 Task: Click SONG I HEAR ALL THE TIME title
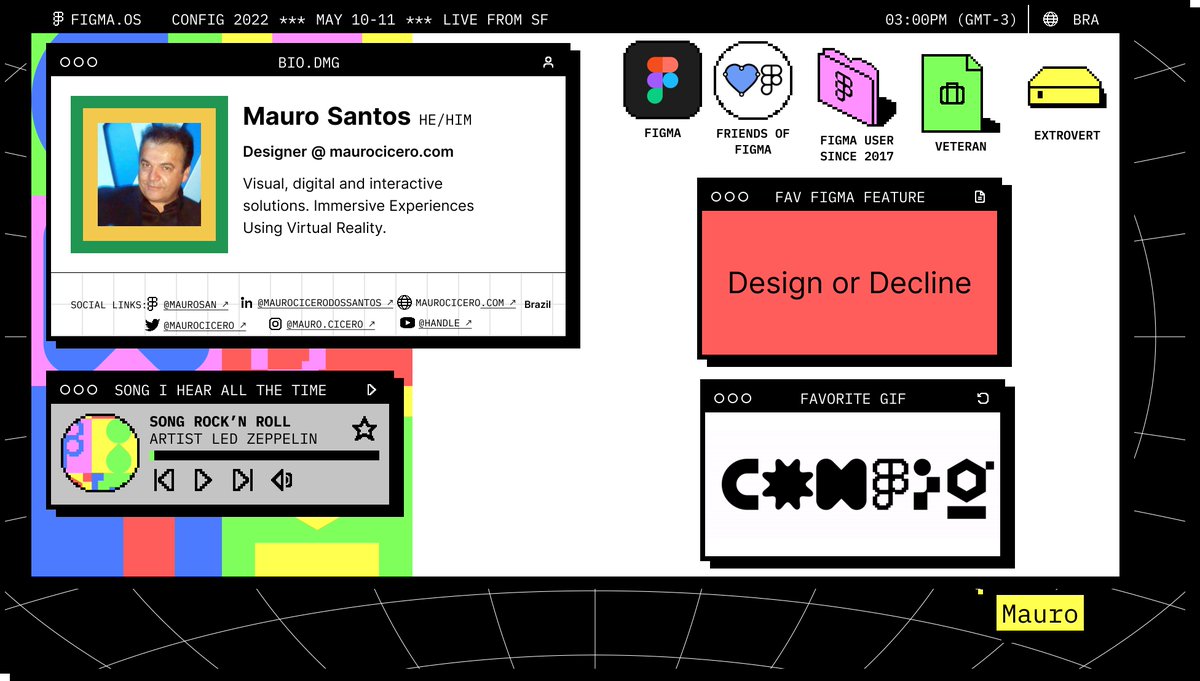(221, 390)
